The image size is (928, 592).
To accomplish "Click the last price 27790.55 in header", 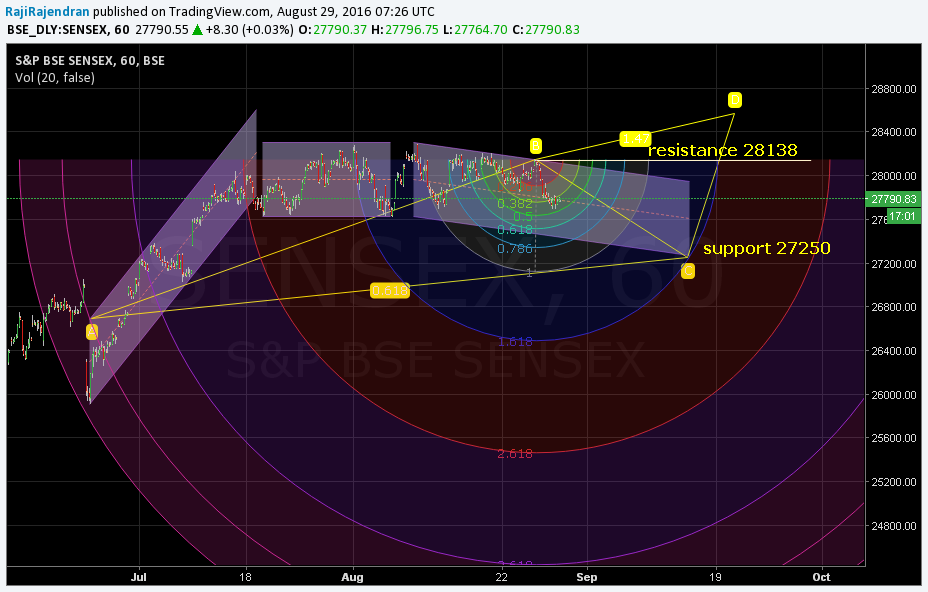I will point(162,30).
